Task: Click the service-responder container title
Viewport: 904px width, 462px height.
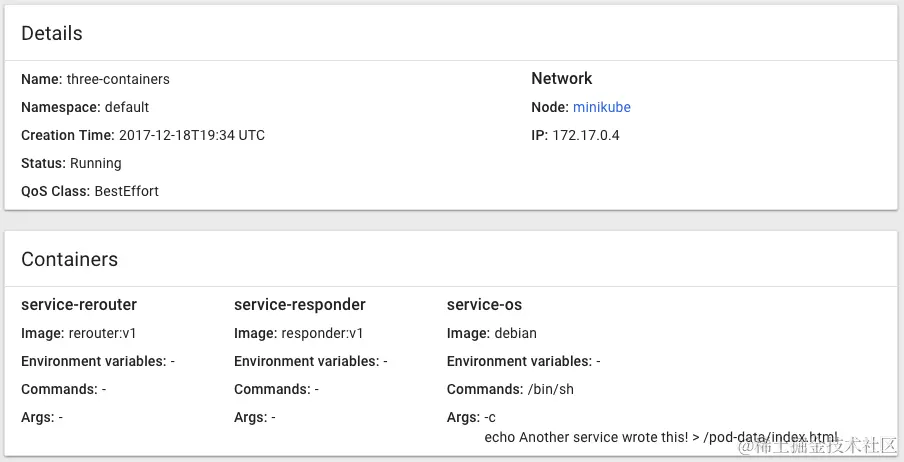Action: [x=300, y=304]
